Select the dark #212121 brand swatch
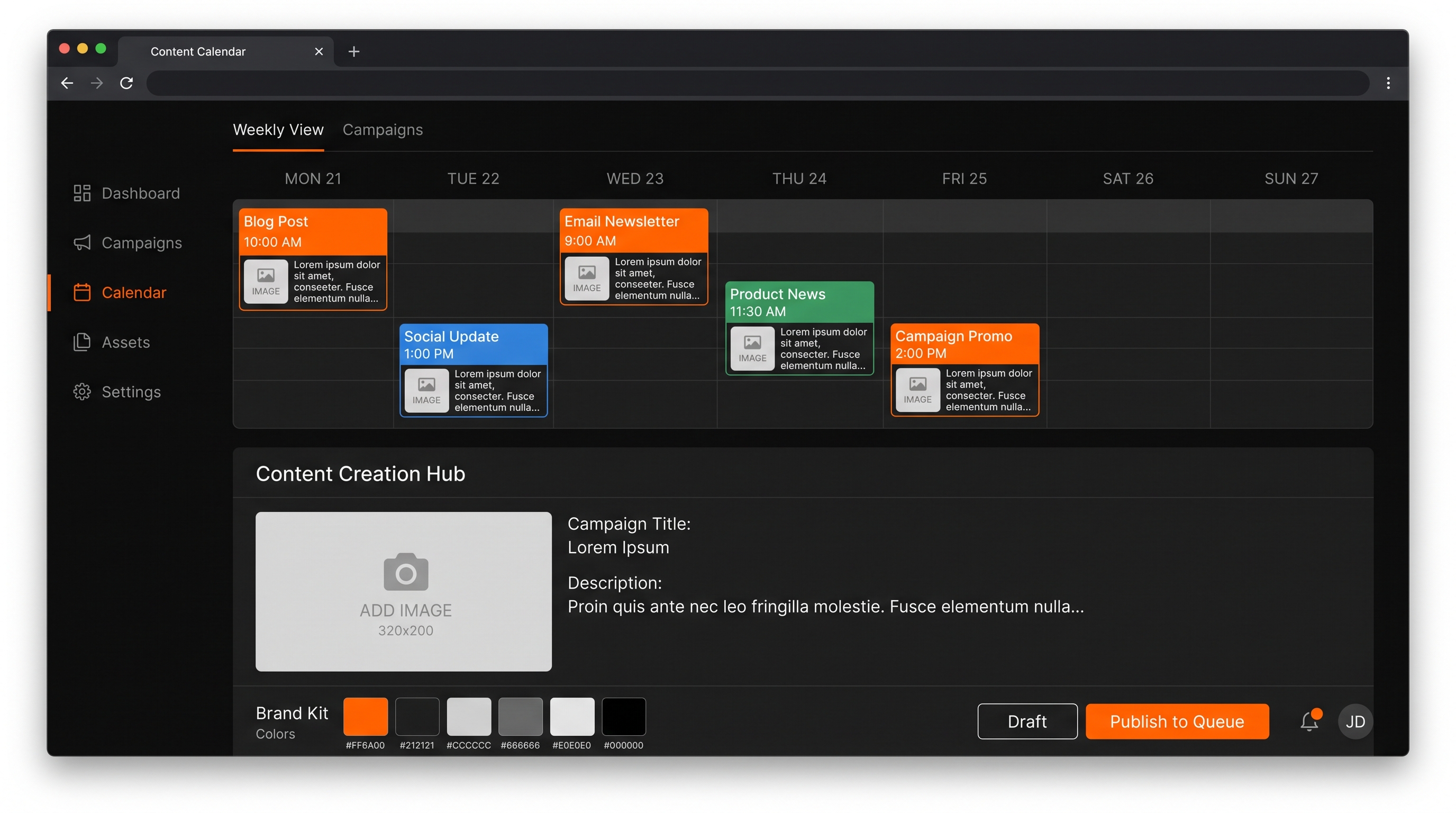This screenshot has height=813, width=1456. point(417,716)
